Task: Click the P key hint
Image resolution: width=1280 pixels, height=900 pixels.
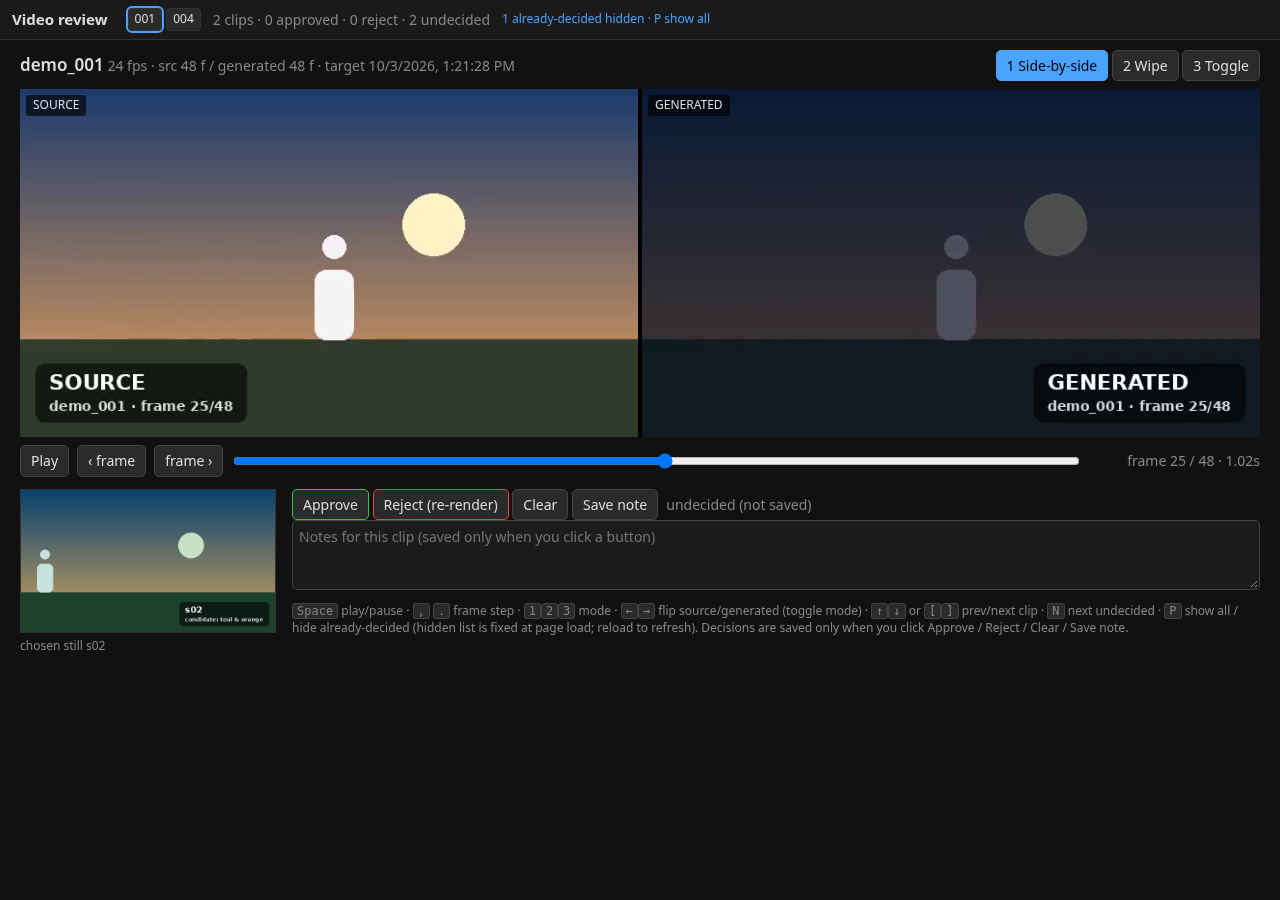Action: click(x=1173, y=611)
